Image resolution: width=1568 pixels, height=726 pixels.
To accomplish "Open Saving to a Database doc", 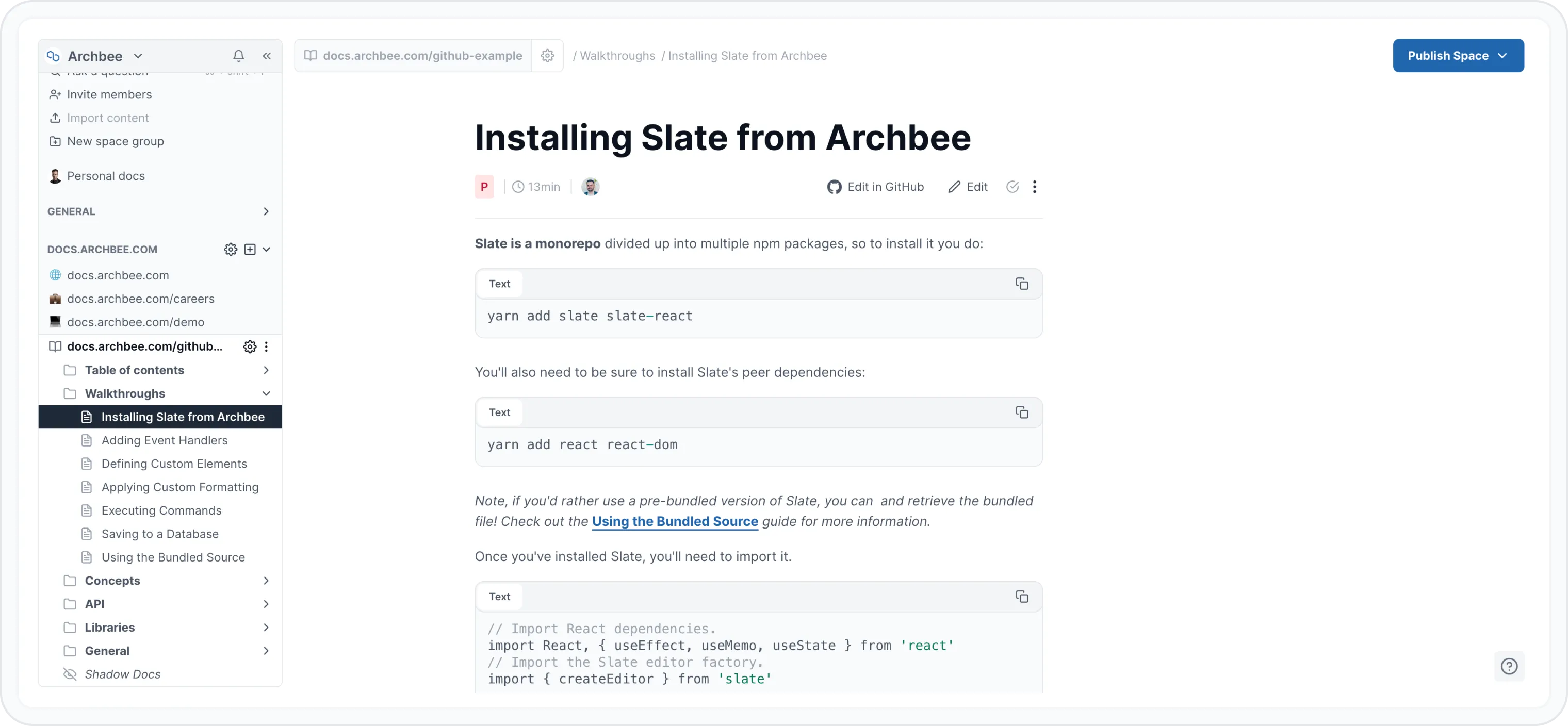I will click(160, 534).
